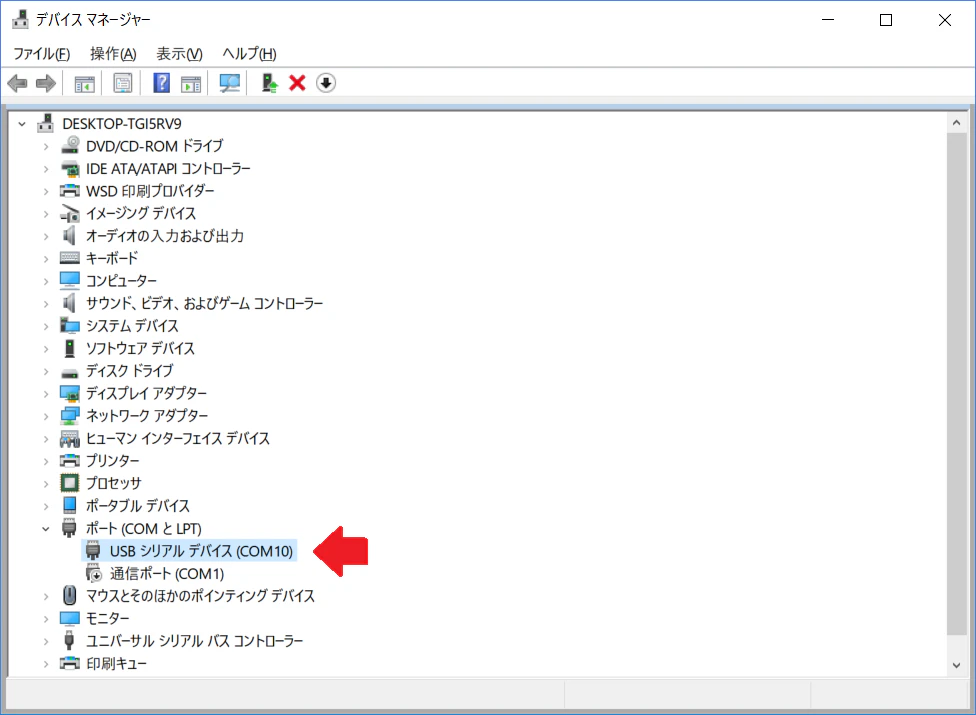Expand the ユニバーサル シリアル バス コントローラー node
This screenshot has height=715, width=976.
click(46, 642)
